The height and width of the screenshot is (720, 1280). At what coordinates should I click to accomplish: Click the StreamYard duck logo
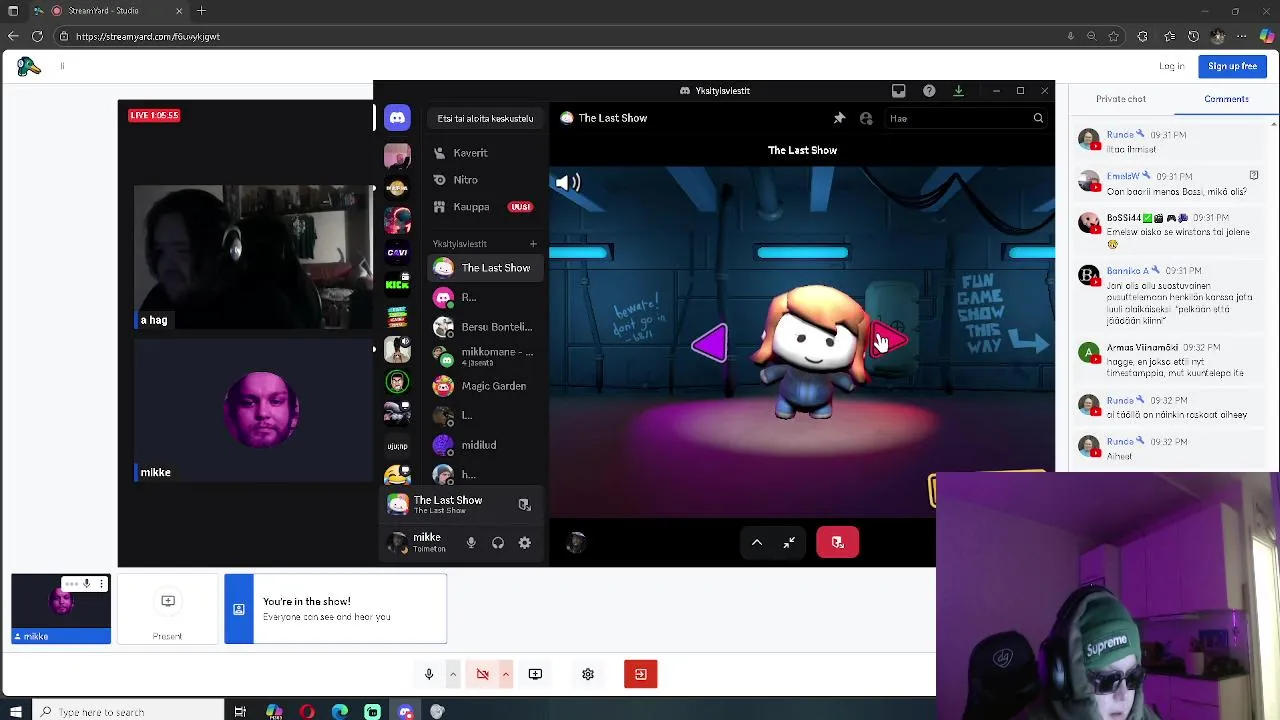point(29,66)
